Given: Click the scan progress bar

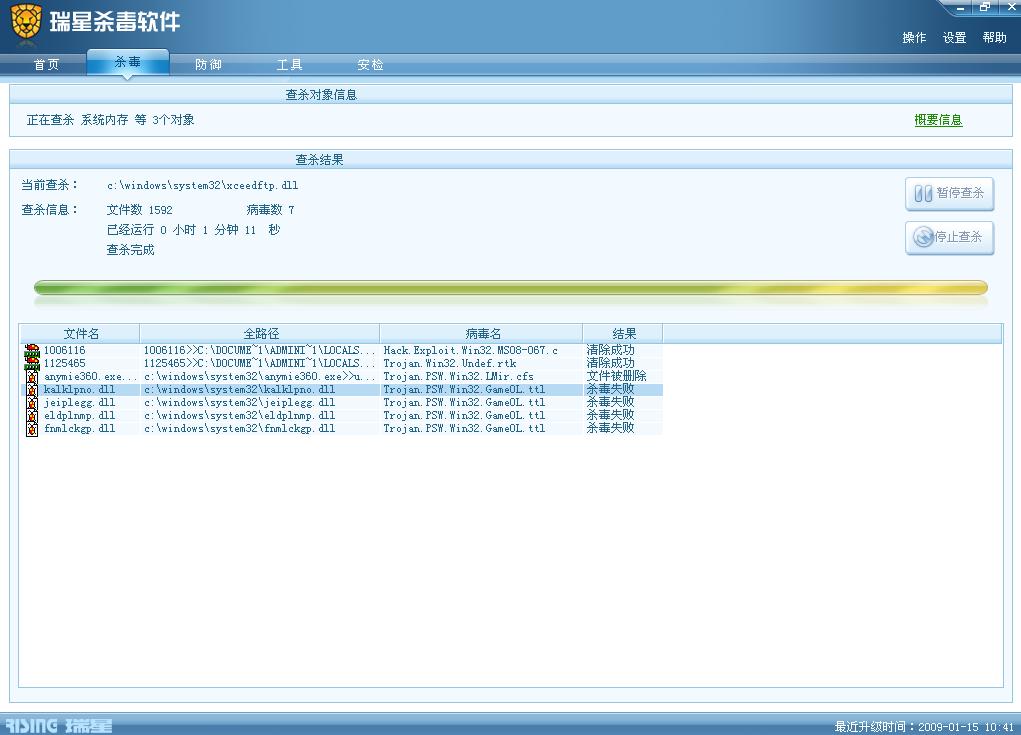Looking at the screenshot, I should (x=510, y=288).
